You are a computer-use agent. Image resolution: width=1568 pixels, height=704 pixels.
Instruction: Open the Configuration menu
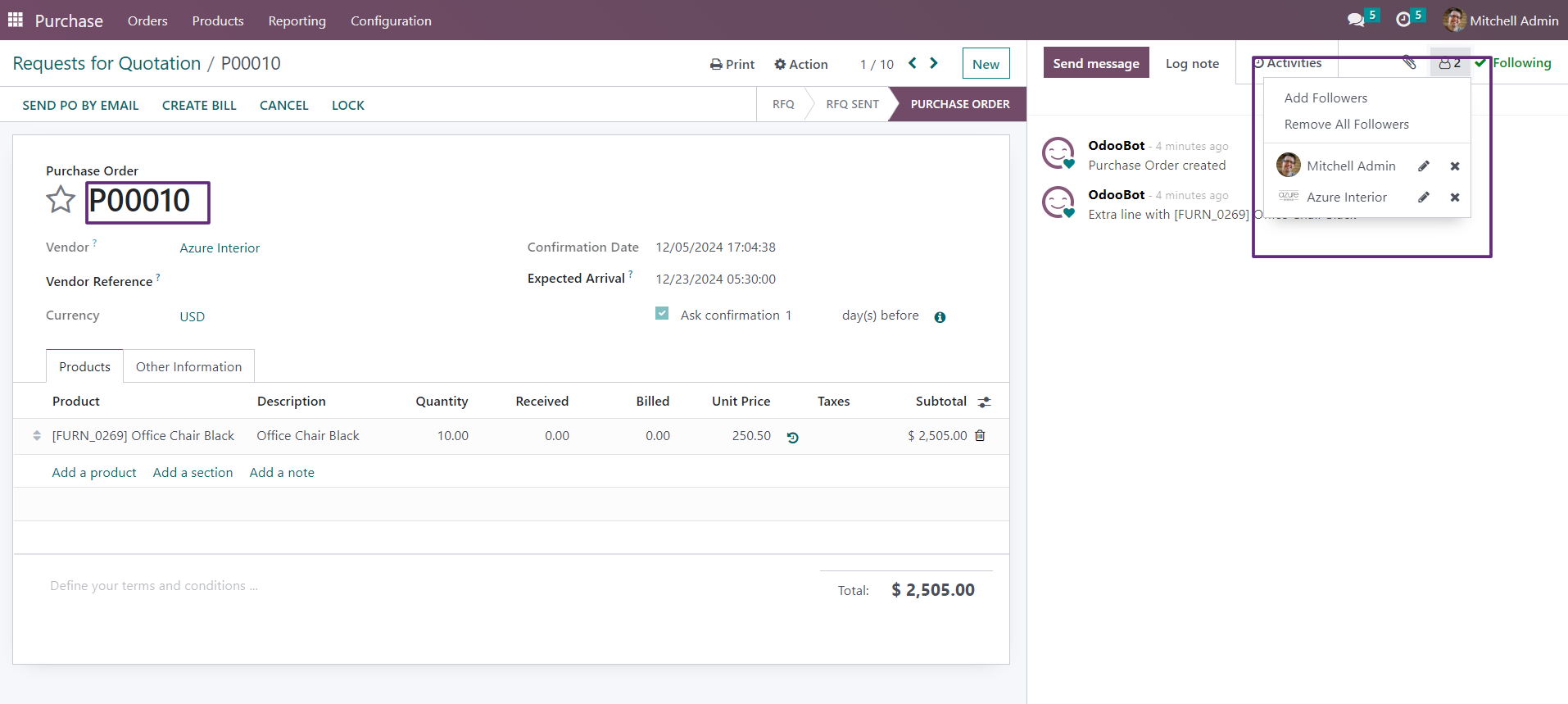(x=391, y=20)
